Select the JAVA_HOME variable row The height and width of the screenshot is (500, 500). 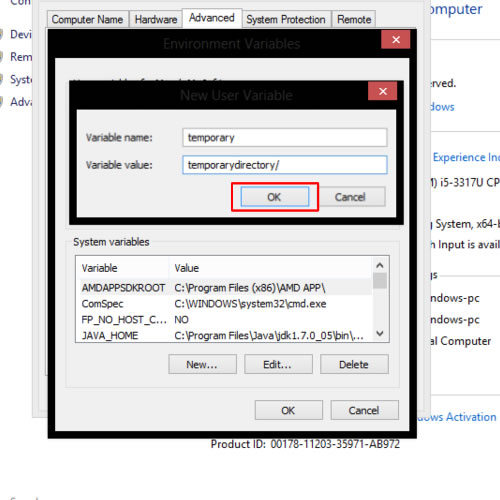[x=225, y=335]
